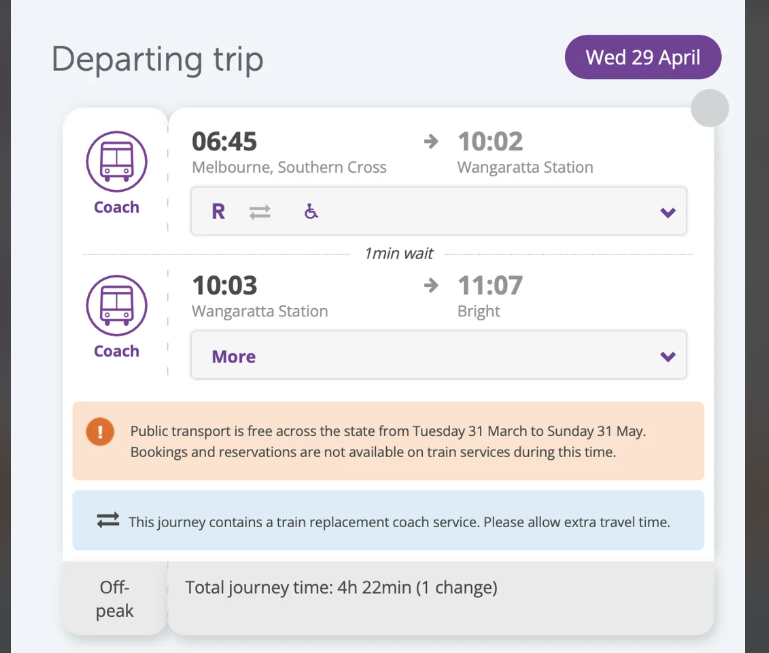The image size is (769, 653).
Task: Click the grey circle at the card corner
Action: [x=710, y=108]
